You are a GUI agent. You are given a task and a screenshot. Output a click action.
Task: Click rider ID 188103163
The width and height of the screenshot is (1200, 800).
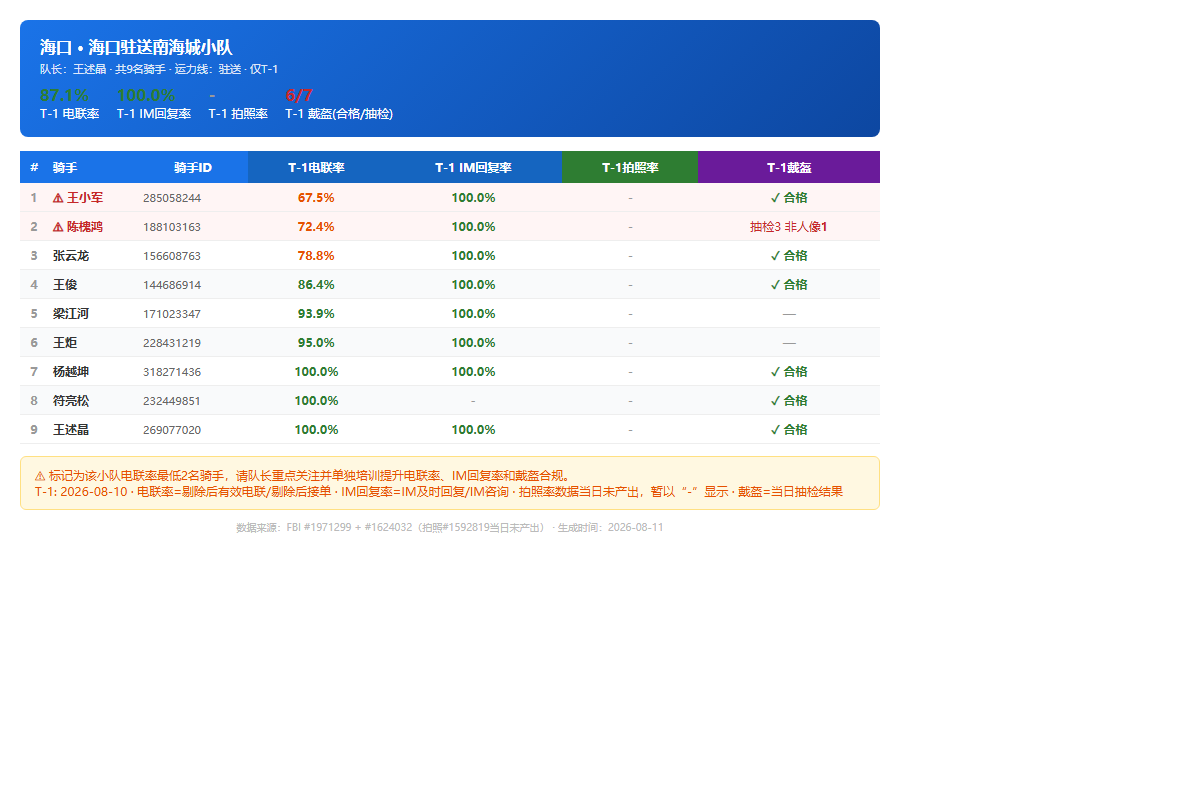[172, 227]
